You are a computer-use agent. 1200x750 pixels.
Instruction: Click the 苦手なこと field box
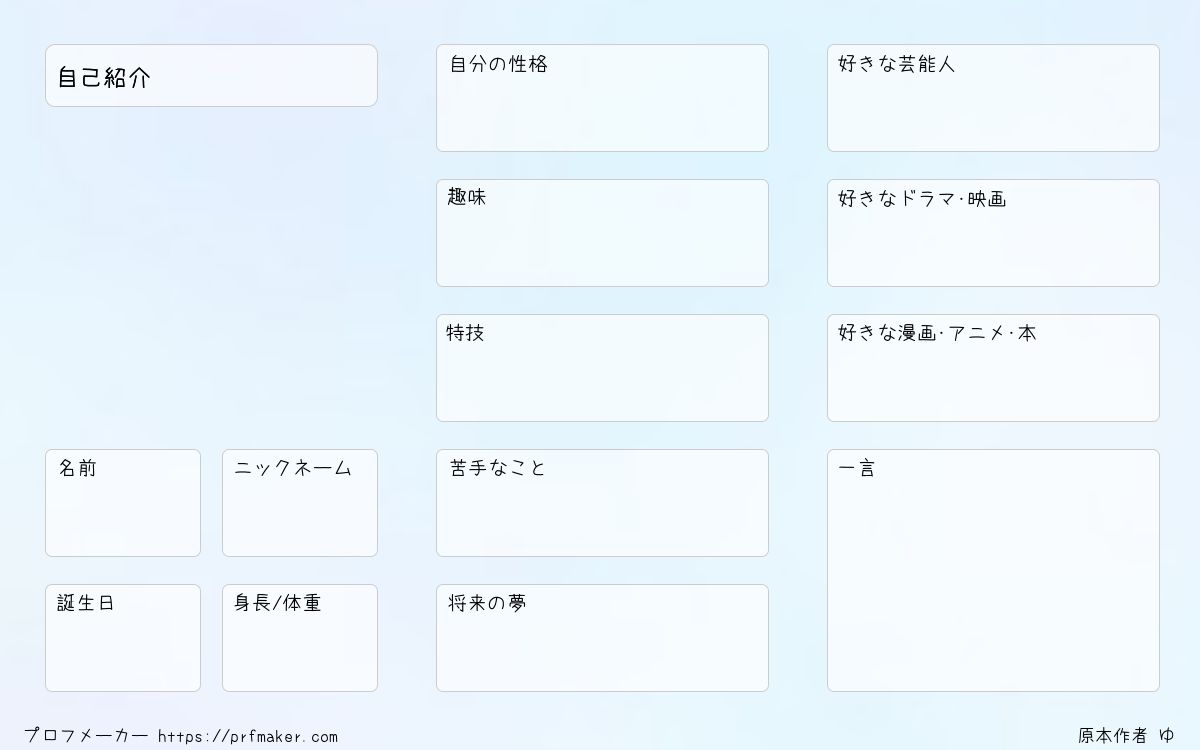(602, 503)
